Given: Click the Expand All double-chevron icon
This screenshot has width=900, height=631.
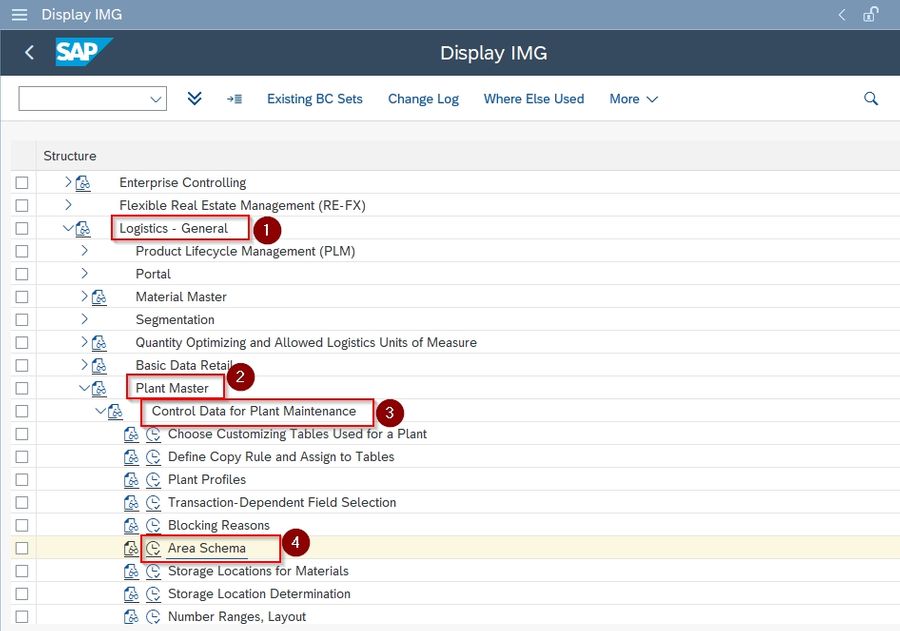Looking at the screenshot, I should tap(195, 98).
